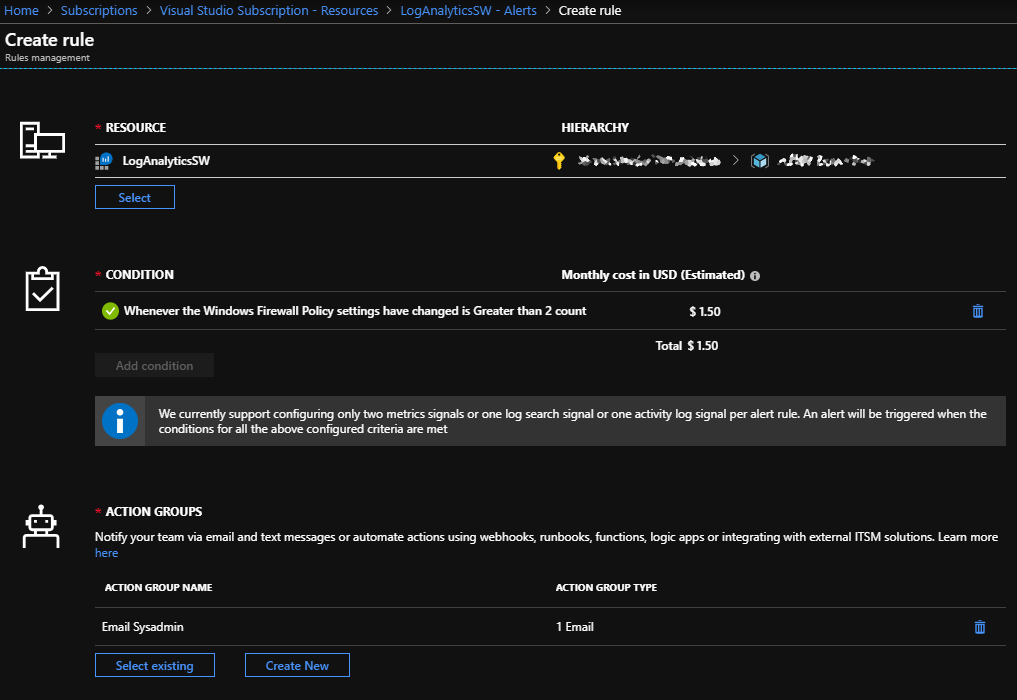This screenshot has width=1017, height=700.
Task: Click the subscription key icon in hierarchy
Action: [x=559, y=161]
